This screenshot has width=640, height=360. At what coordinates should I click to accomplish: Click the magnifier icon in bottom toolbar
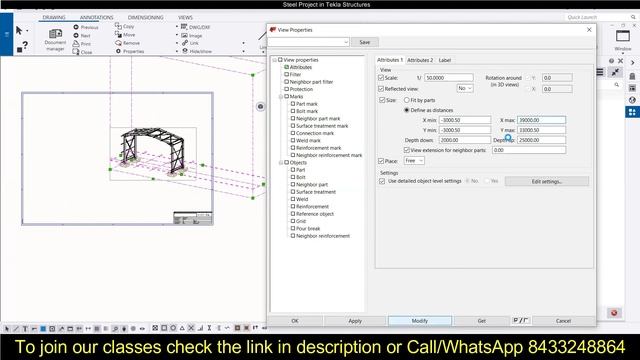pyautogui.click(x=115, y=328)
